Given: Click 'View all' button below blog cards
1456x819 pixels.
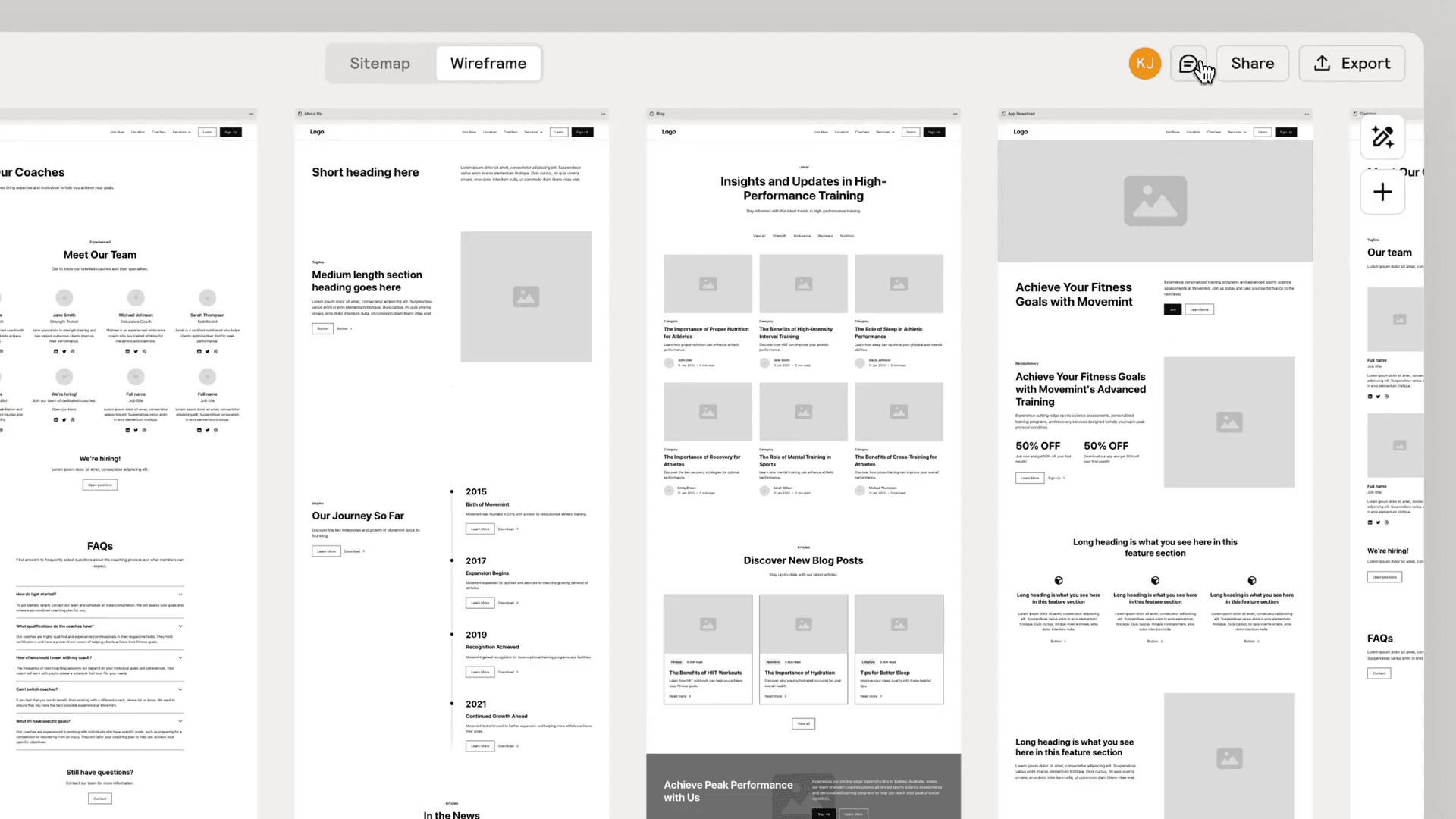Looking at the screenshot, I should [804, 723].
